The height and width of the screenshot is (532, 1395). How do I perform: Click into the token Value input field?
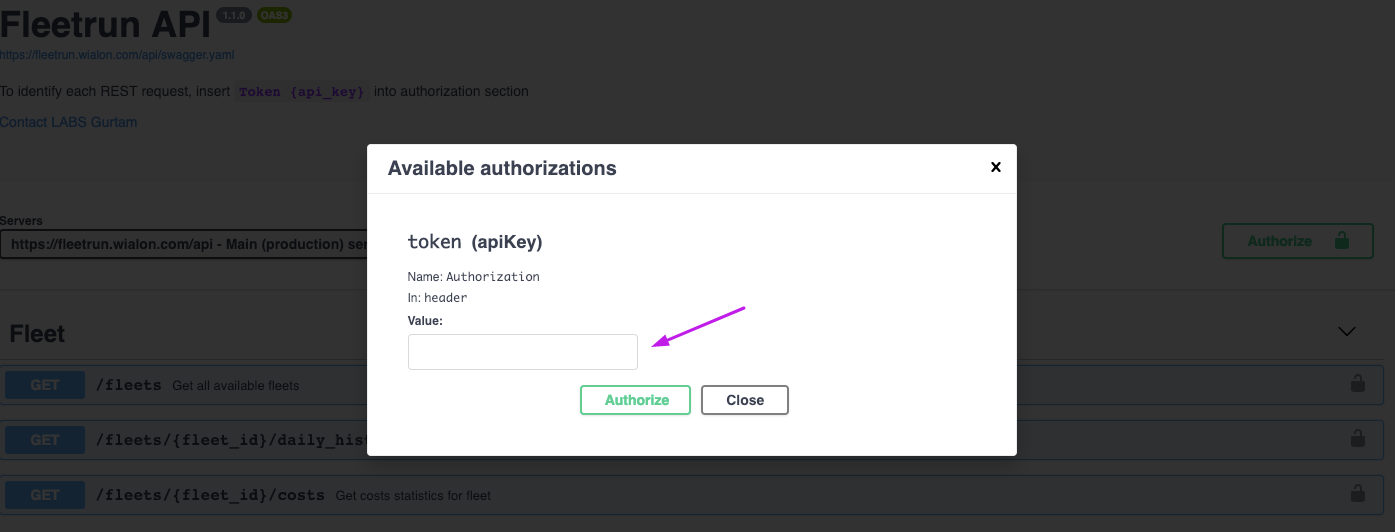[x=522, y=352]
